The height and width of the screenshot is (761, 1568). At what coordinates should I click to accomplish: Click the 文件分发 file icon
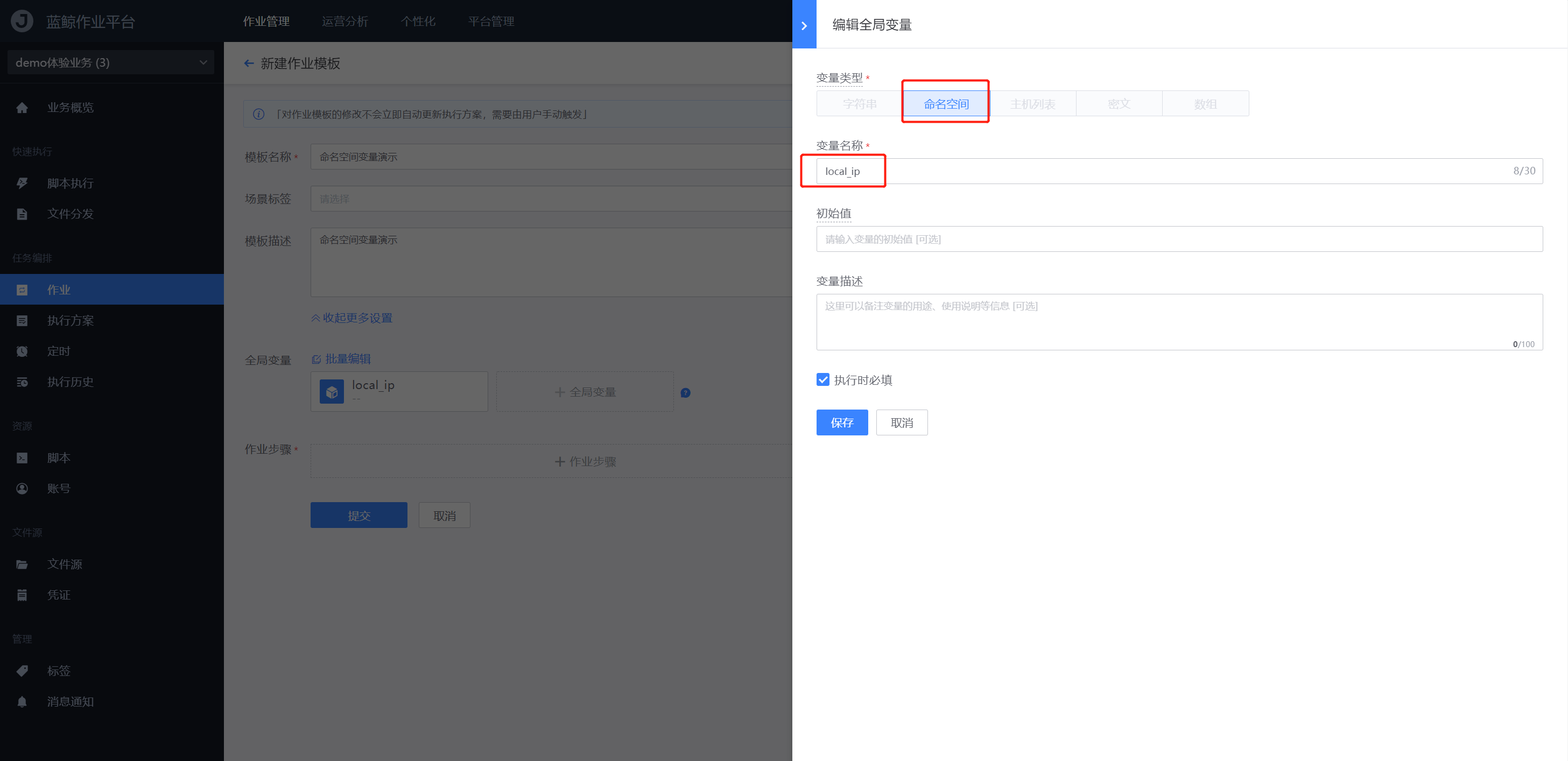click(x=22, y=214)
